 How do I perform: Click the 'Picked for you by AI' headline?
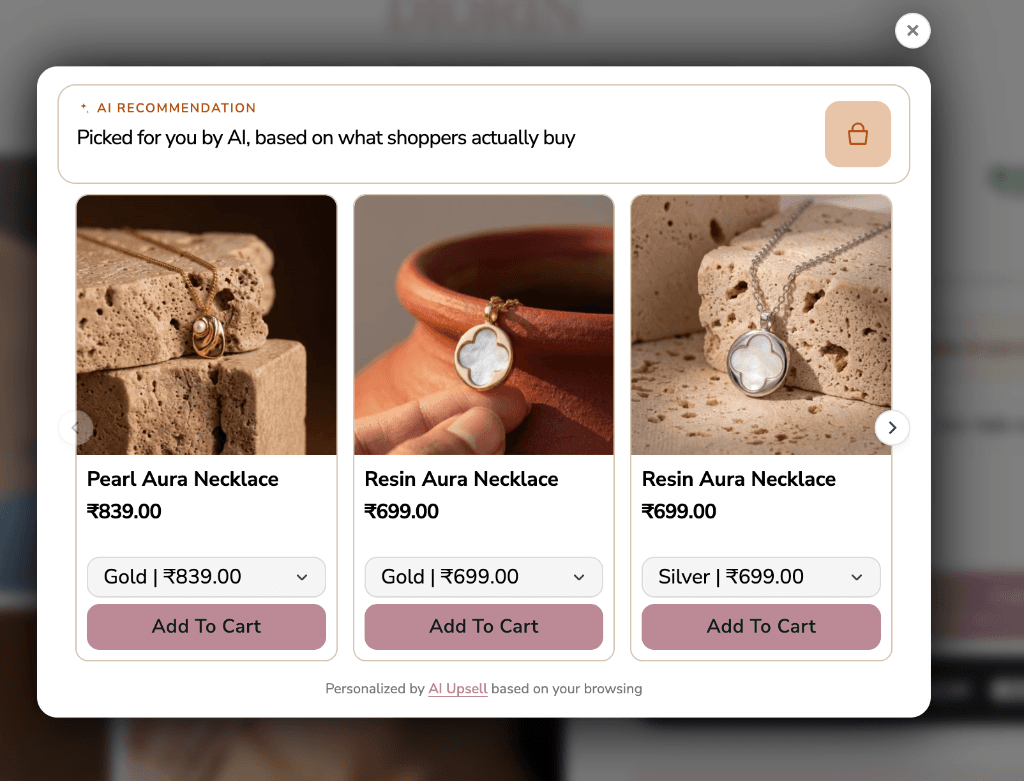coord(326,138)
